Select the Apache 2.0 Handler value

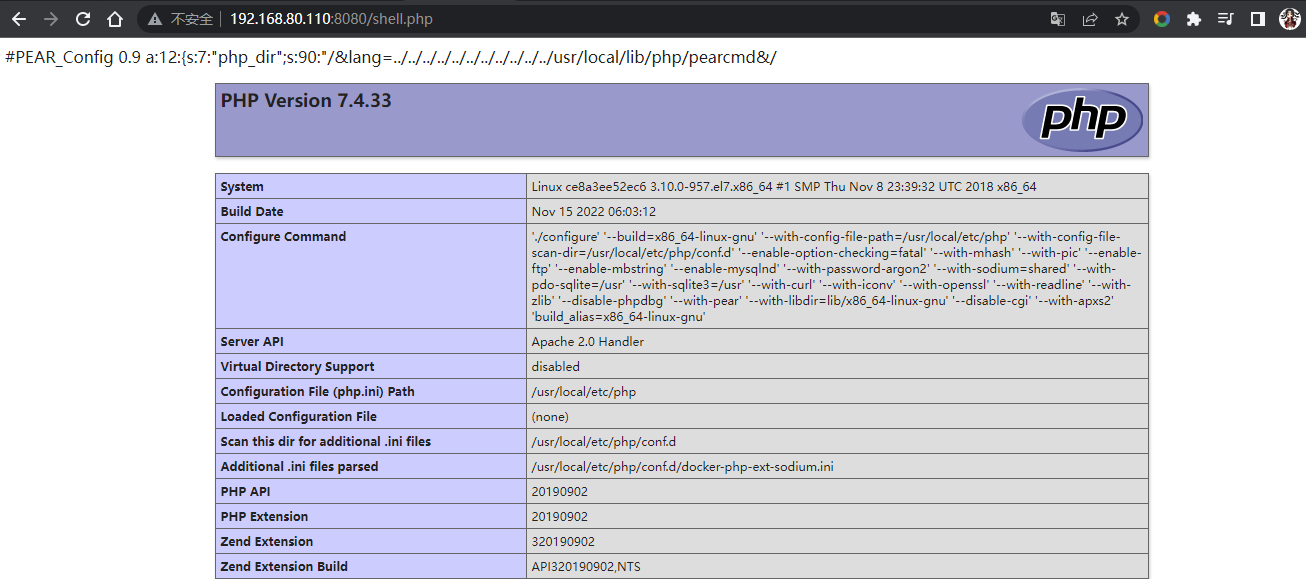[588, 342]
